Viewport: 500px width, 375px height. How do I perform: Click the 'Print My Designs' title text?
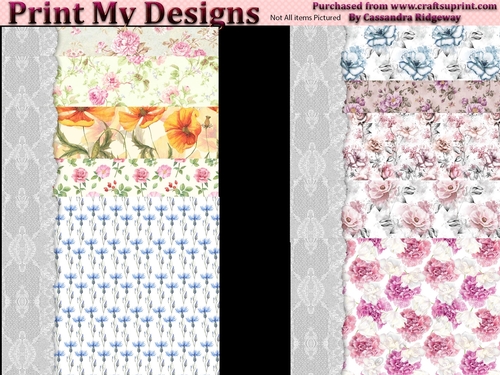pos(133,13)
